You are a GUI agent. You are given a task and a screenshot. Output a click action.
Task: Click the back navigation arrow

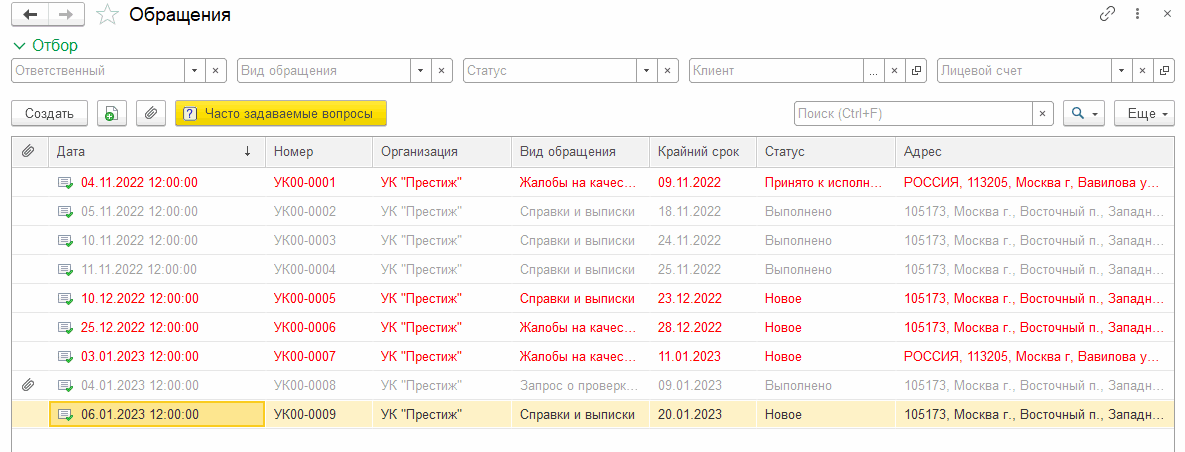pyautogui.click(x=30, y=15)
